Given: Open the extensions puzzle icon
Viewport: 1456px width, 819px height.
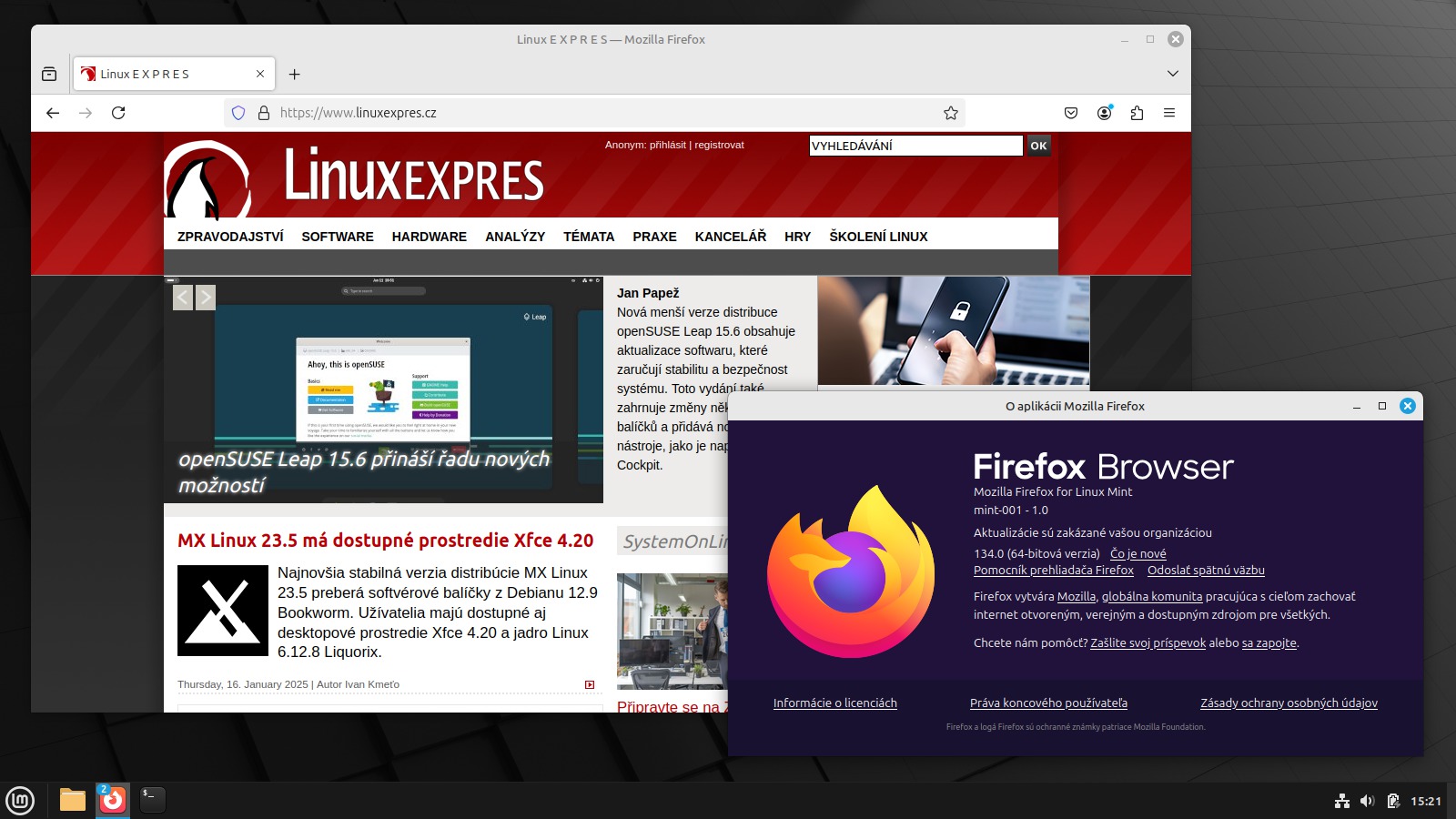Looking at the screenshot, I should 1137,113.
